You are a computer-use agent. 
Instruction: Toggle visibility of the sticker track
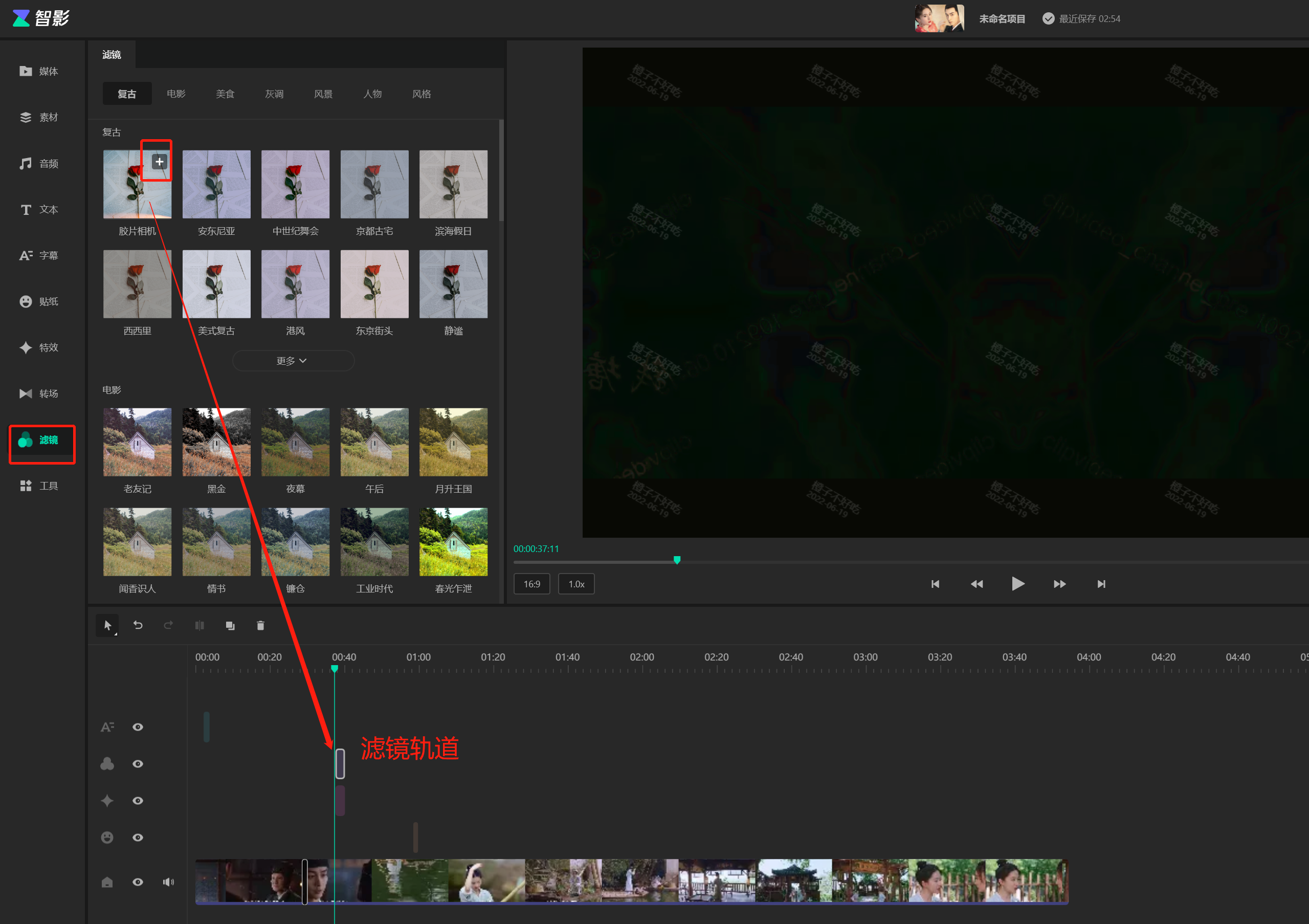click(138, 838)
